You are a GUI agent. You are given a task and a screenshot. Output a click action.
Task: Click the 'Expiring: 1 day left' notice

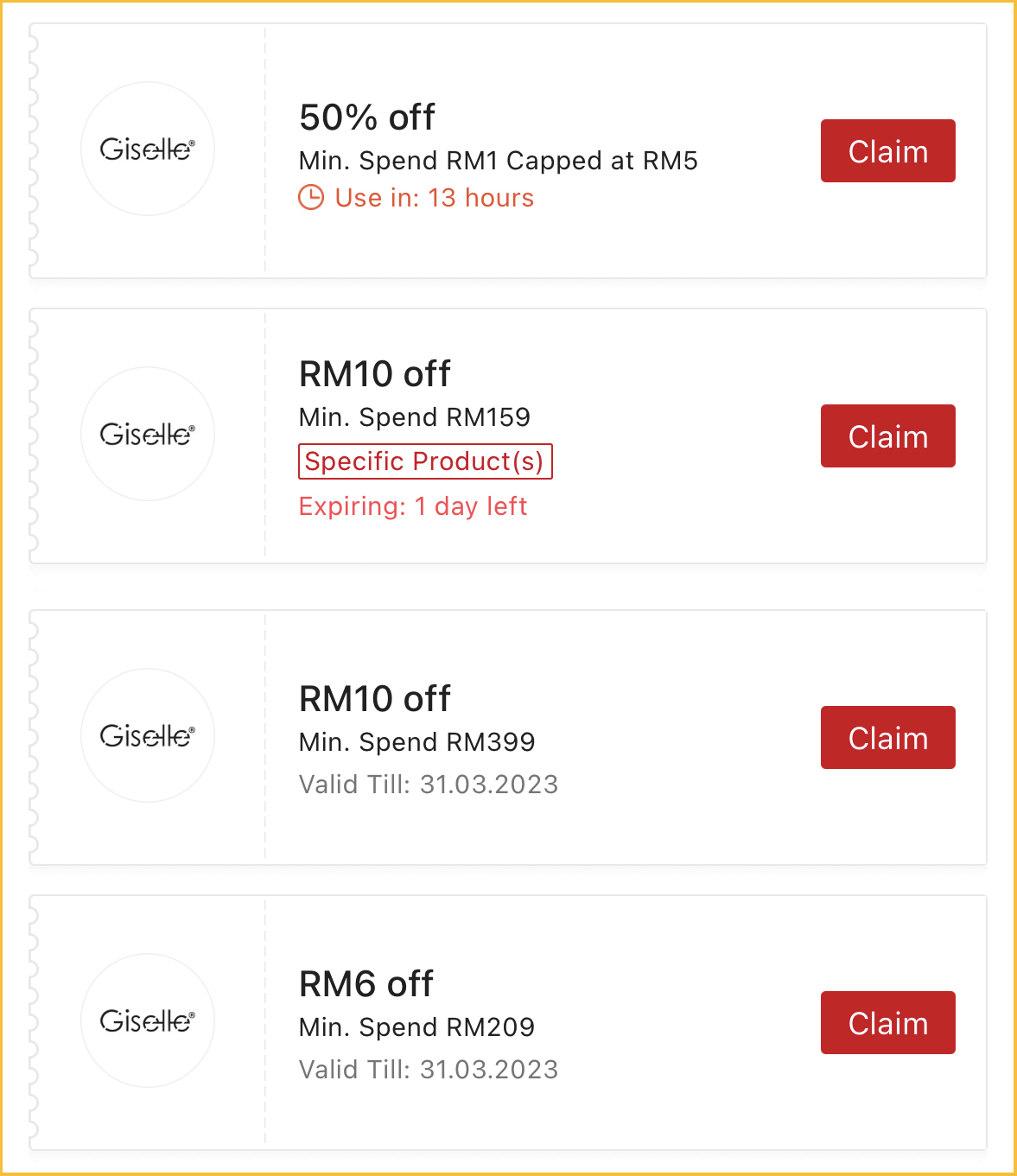pyautogui.click(x=413, y=506)
